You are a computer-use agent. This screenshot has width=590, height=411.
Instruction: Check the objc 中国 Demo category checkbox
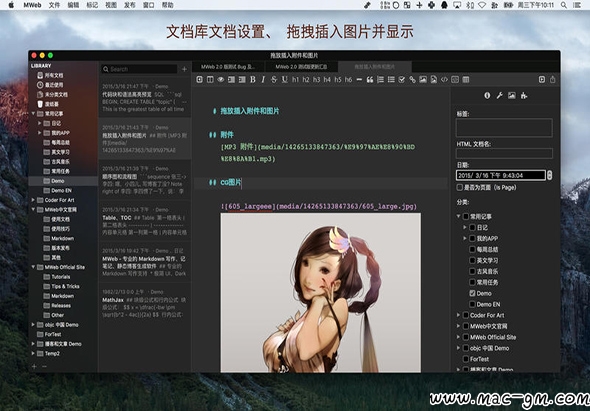click(465, 348)
